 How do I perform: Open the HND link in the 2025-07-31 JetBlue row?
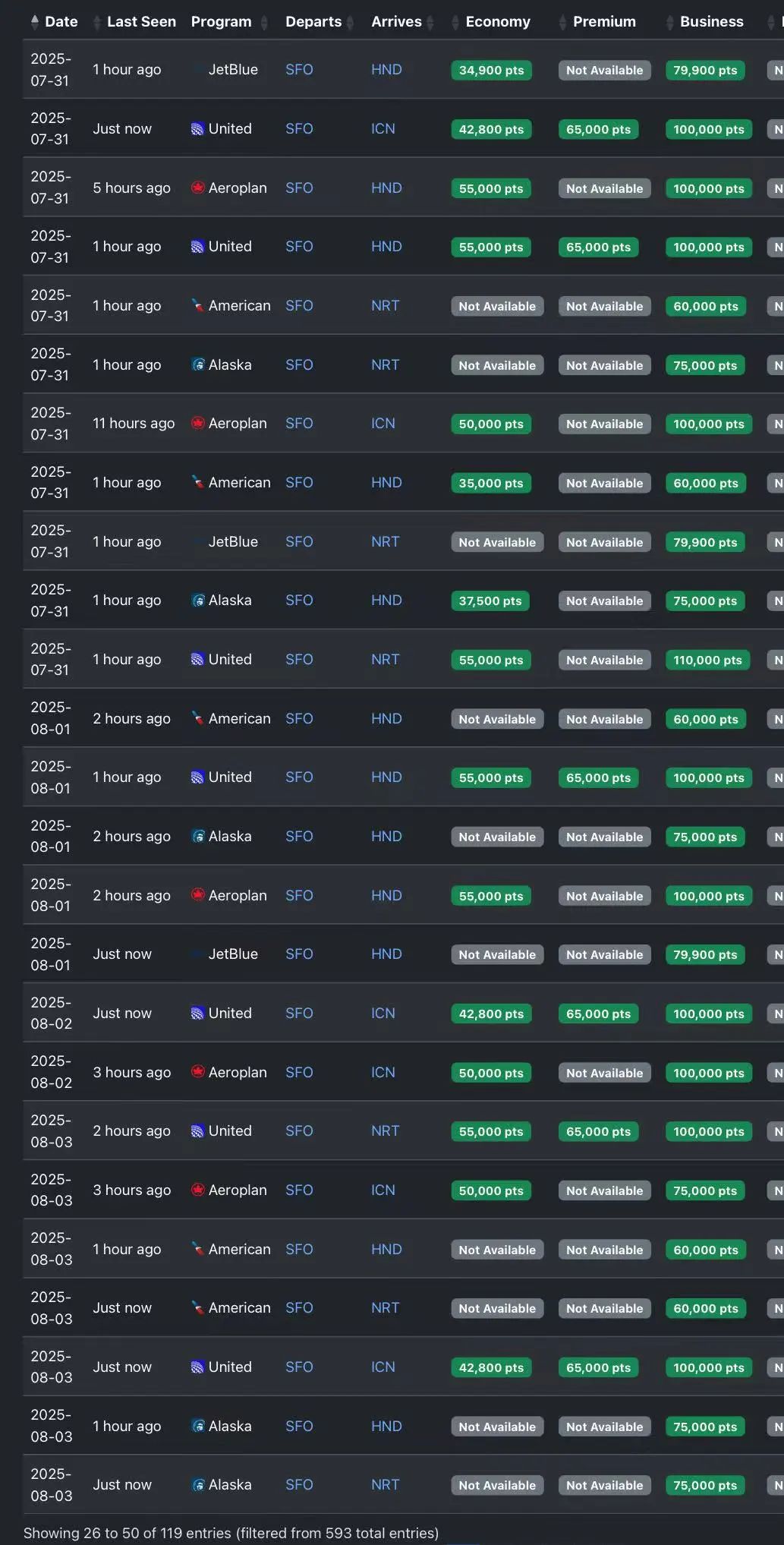coord(386,70)
